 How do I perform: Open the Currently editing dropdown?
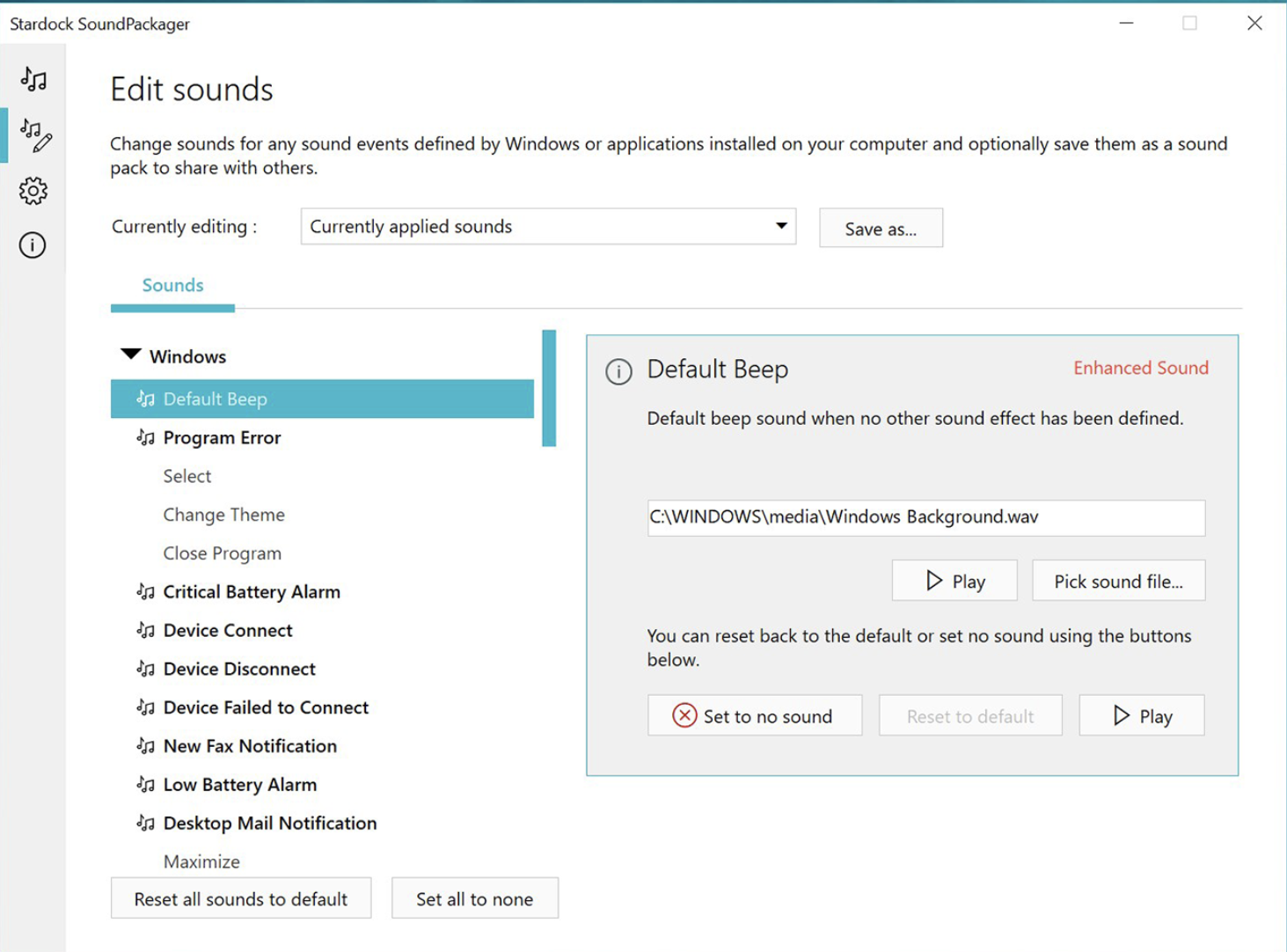(545, 227)
